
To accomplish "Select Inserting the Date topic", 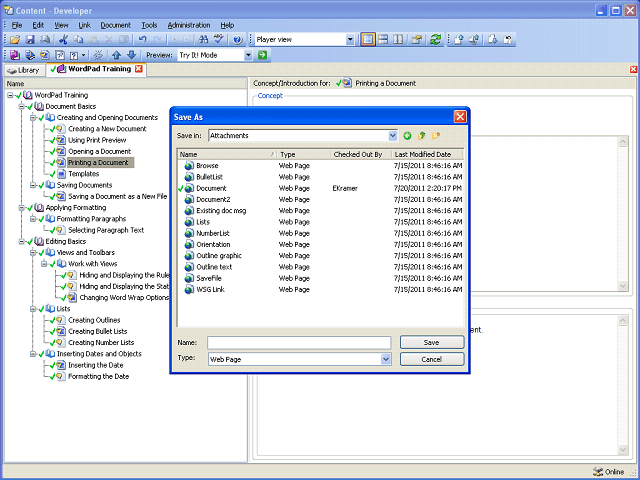I will 96,365.
